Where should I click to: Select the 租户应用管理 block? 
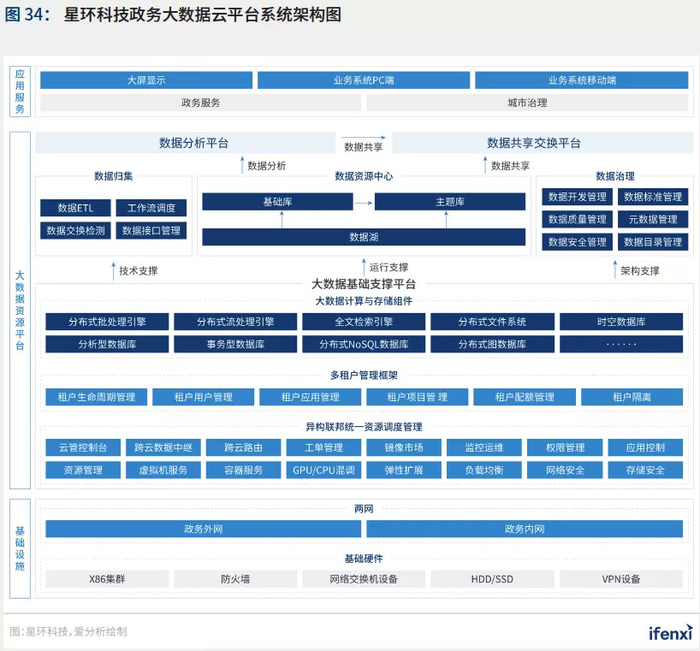310,397
